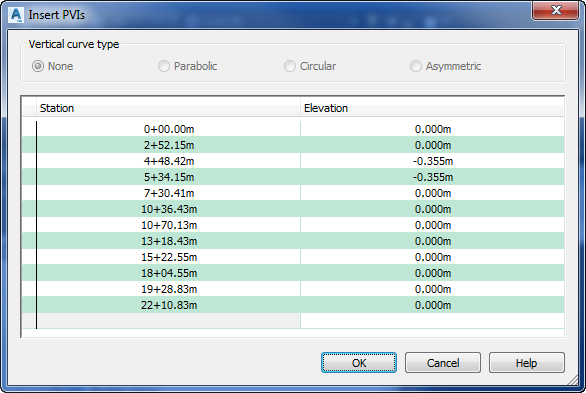This screenshot has width=586, height=393.
Task: Click elevation 0.000m in 10+70.13m row
Action: (432, 225)
